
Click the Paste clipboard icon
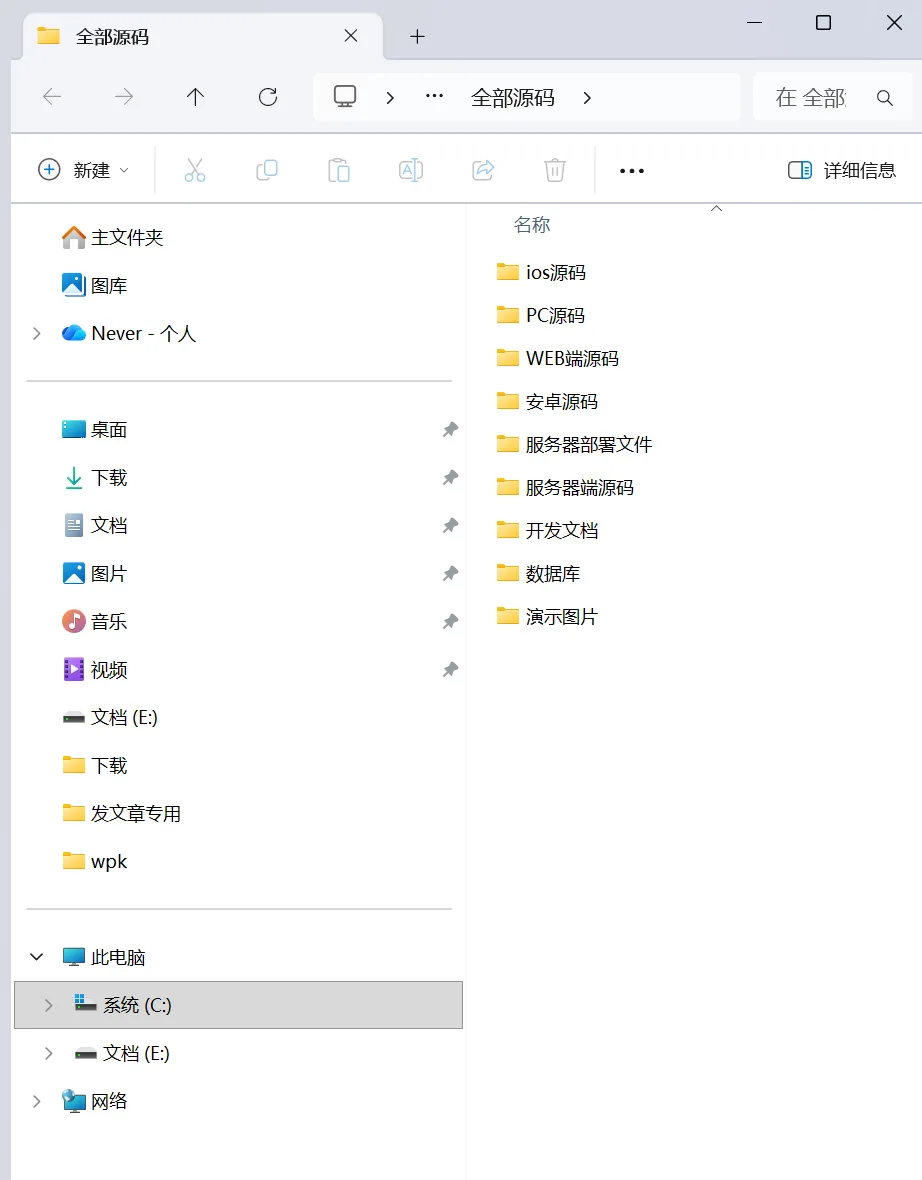(x=339, y=170)
